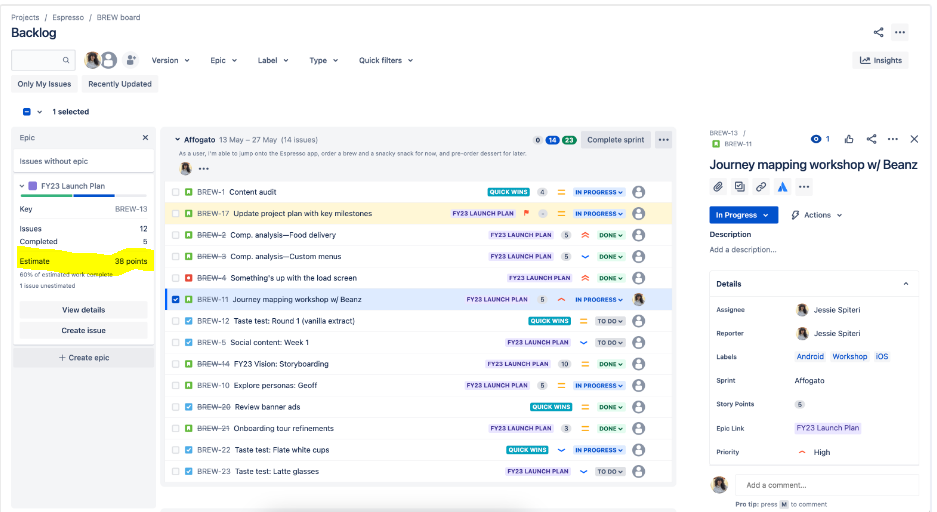
Task: Click the thumbs-up vote icon
Action: click(x=849, y=139)
